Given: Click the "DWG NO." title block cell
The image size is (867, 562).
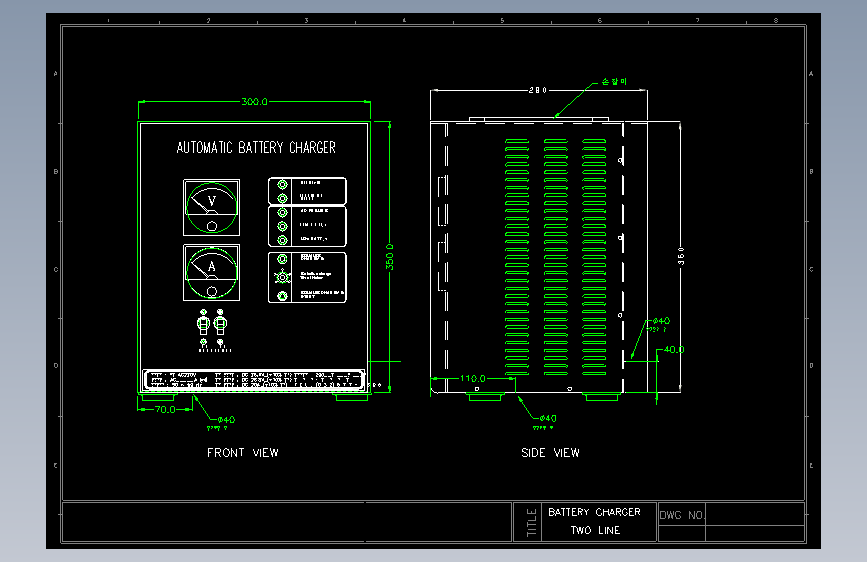Looking at the screenshot, I should (682, 515).
